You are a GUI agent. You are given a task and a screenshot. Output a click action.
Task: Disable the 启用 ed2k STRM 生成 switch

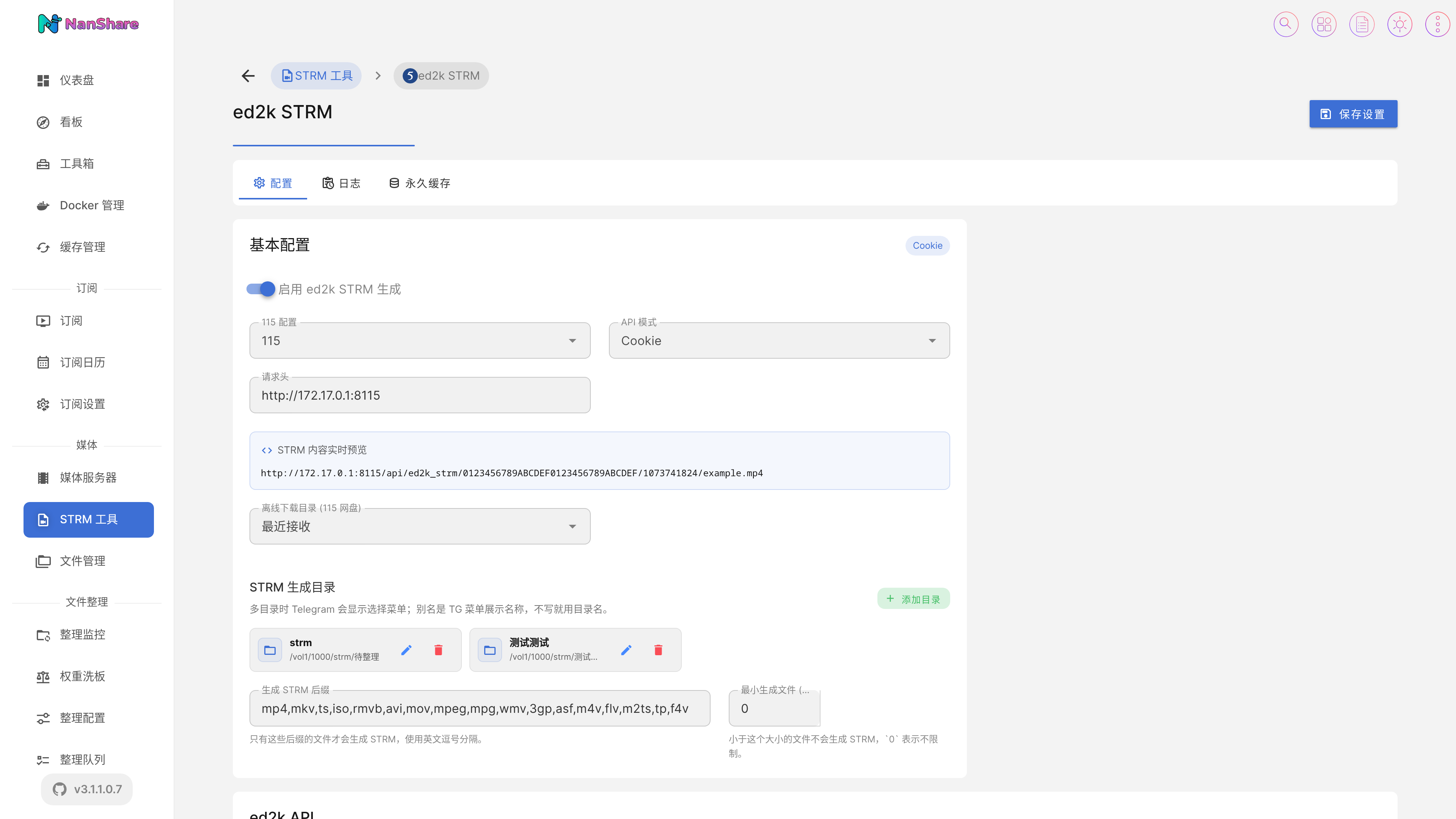point(260,289)
